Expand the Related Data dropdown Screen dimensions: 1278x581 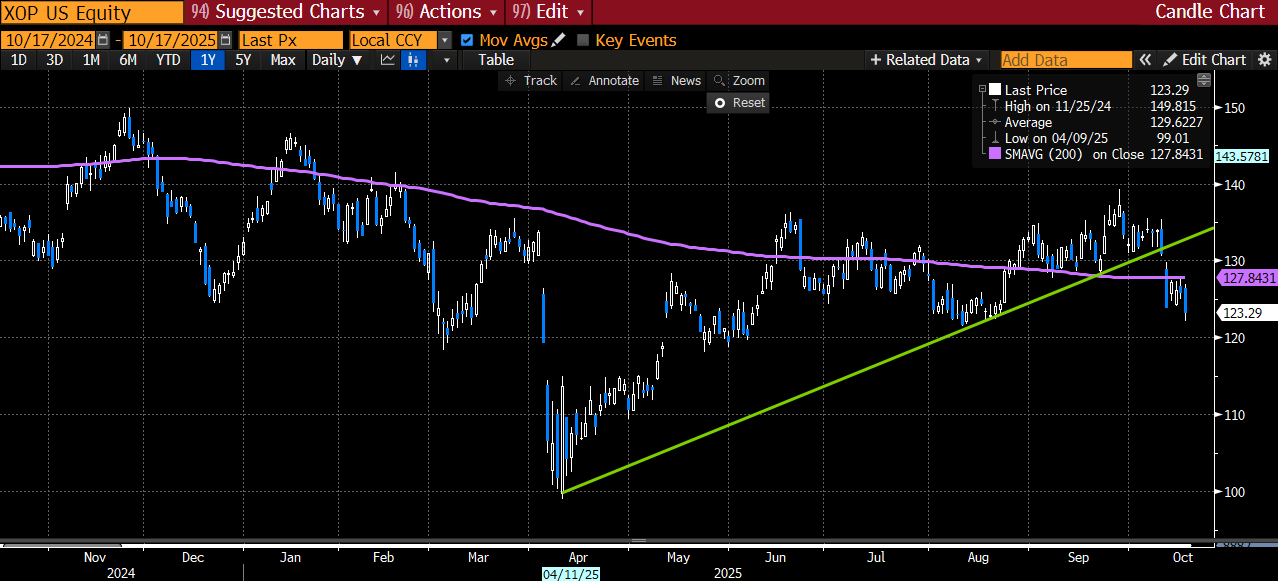[x=927, y=60]
